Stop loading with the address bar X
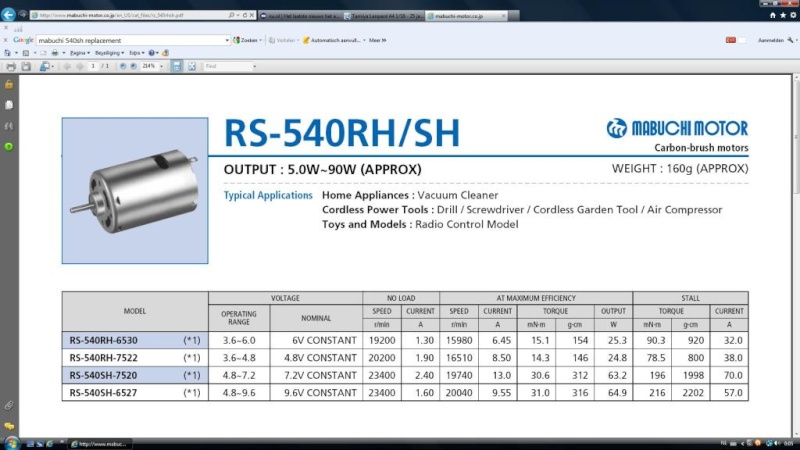The image size is (800, 450). point(252,15)
